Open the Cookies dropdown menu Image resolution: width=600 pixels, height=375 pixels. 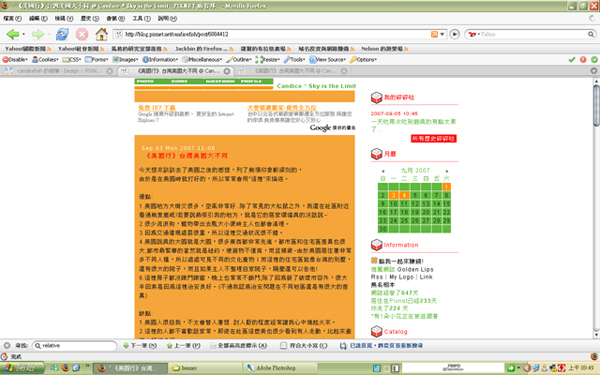[45, 59]
